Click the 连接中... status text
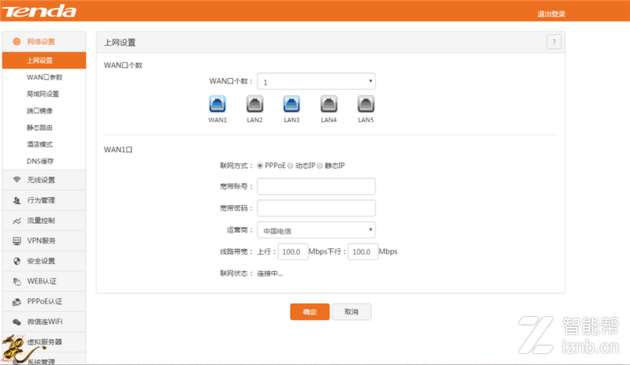630x365 pixels. pos(270,273)
